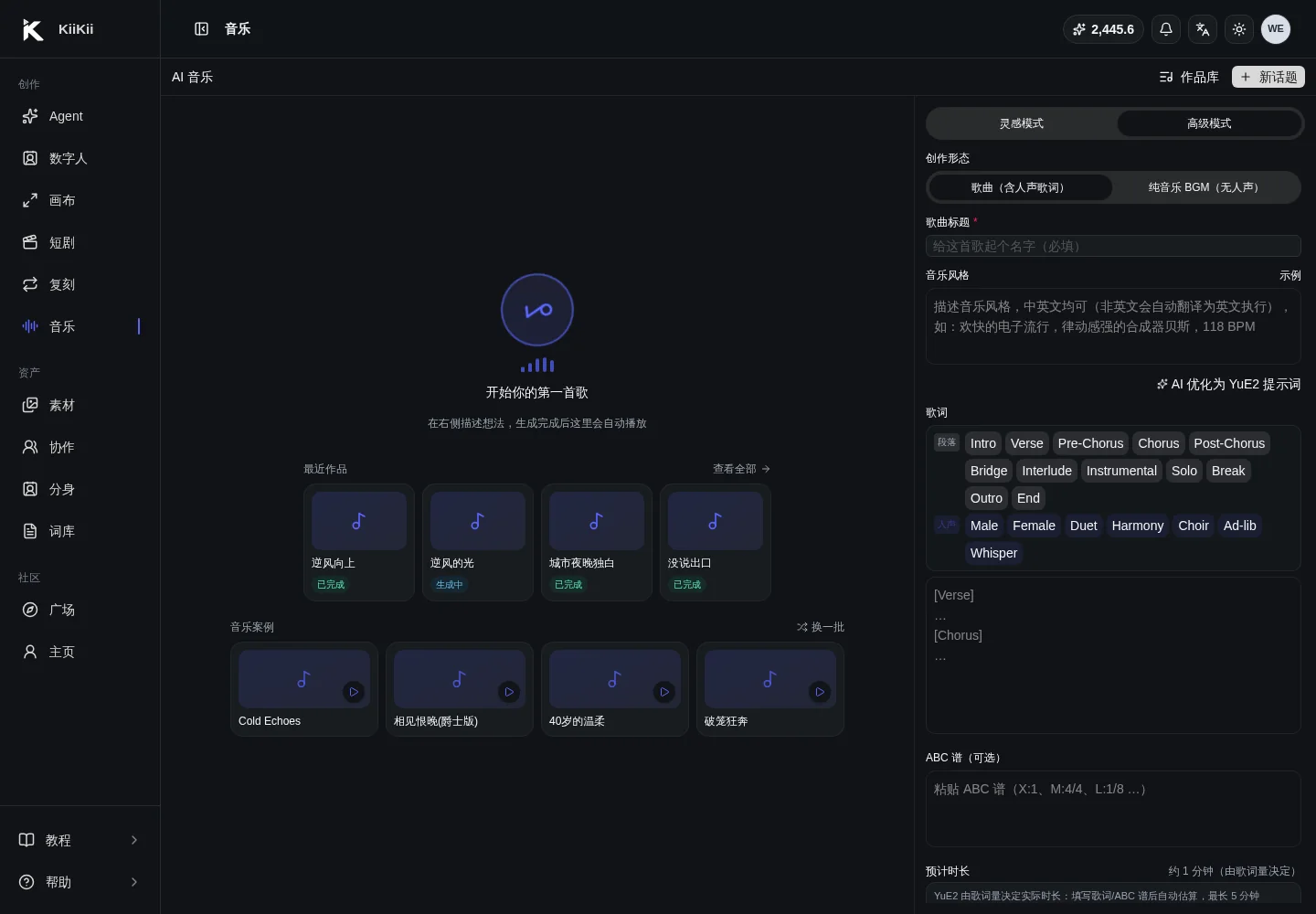Play the Cold Echoes example
1316x914 pixels.
point(354,692)
